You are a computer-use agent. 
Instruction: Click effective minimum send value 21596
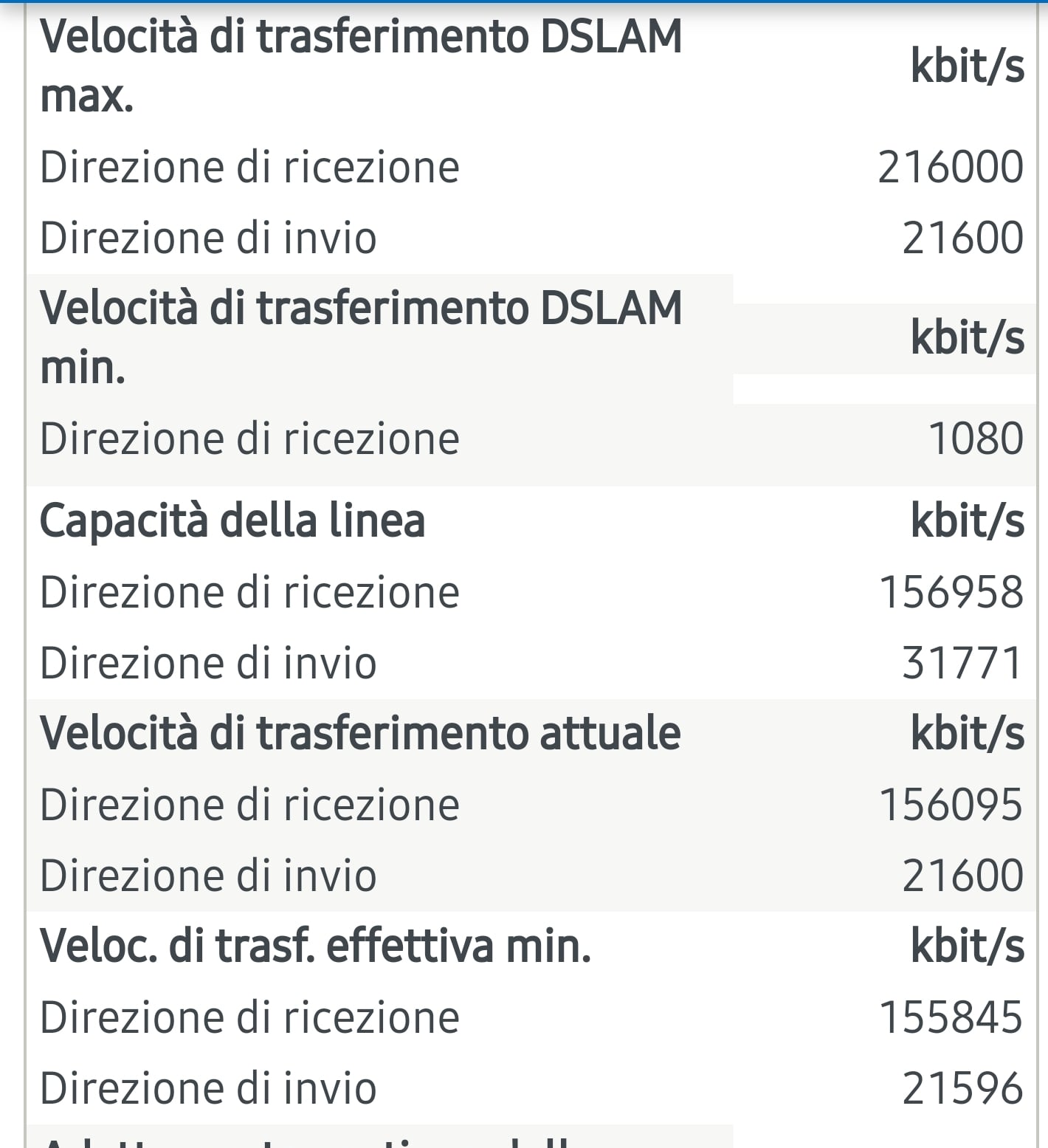click(963, 1088)
